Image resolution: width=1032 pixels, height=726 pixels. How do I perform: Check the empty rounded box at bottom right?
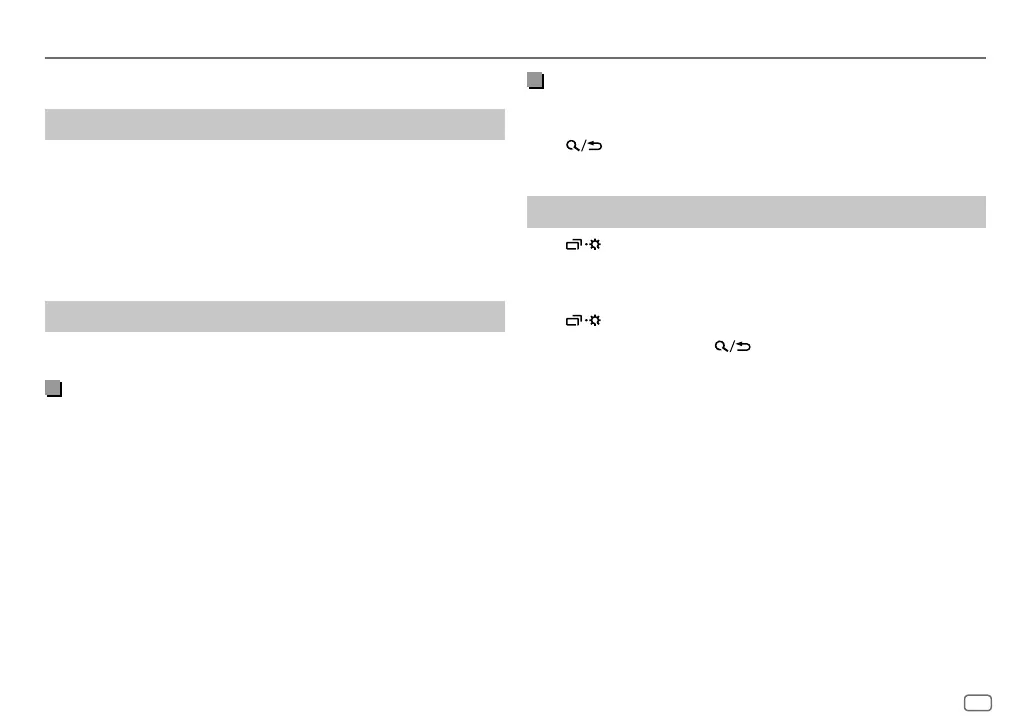pos(978,703)
